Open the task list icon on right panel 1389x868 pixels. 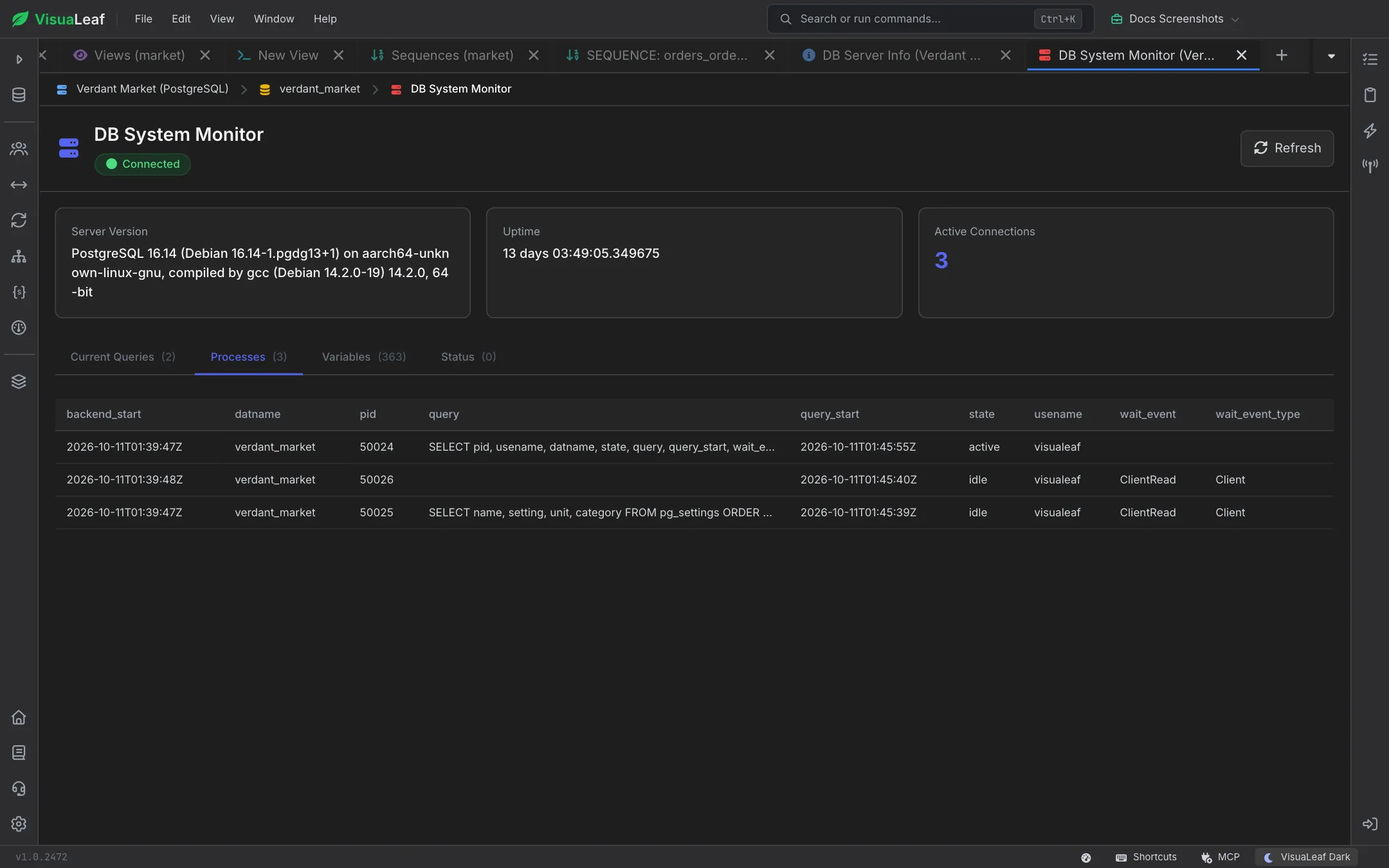pyautogui.click(x=1370, y=59)
